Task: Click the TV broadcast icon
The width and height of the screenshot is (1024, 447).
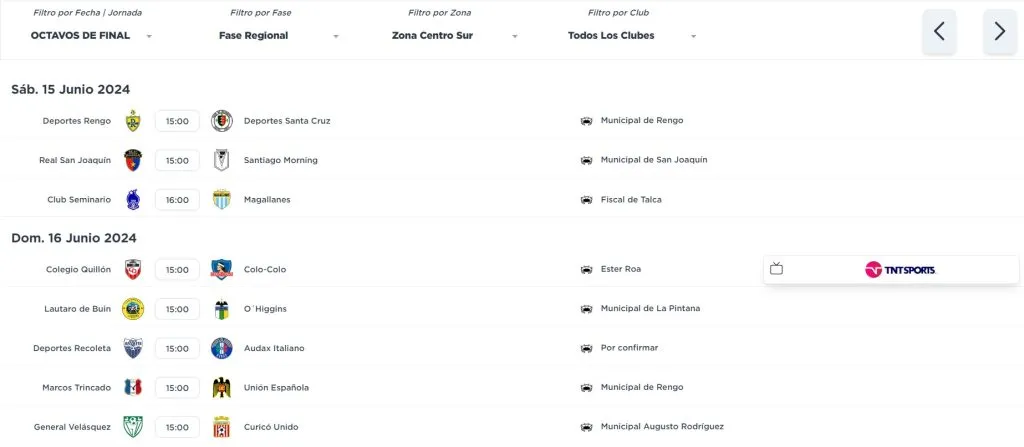Action: tap(777, 269)
